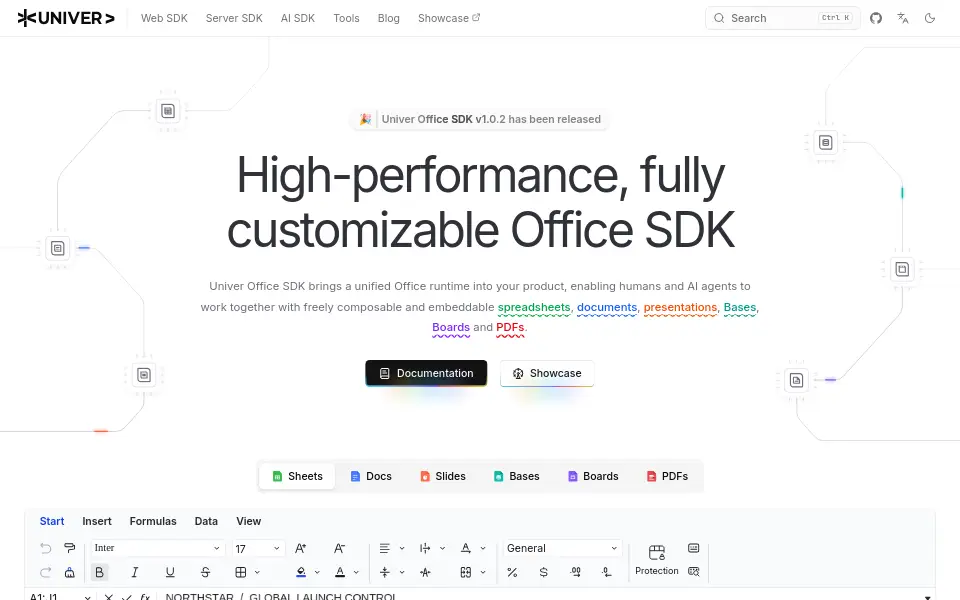The image size is (960, 600).
Task: Select the Start ribbon tab
Action: [x=52, y=522]
